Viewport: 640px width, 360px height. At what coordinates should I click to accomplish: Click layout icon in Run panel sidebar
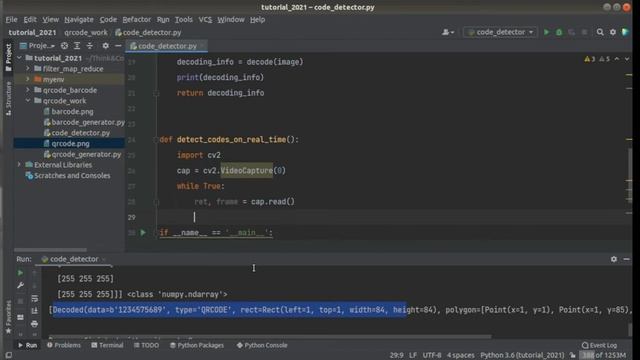tap(20, 318)
